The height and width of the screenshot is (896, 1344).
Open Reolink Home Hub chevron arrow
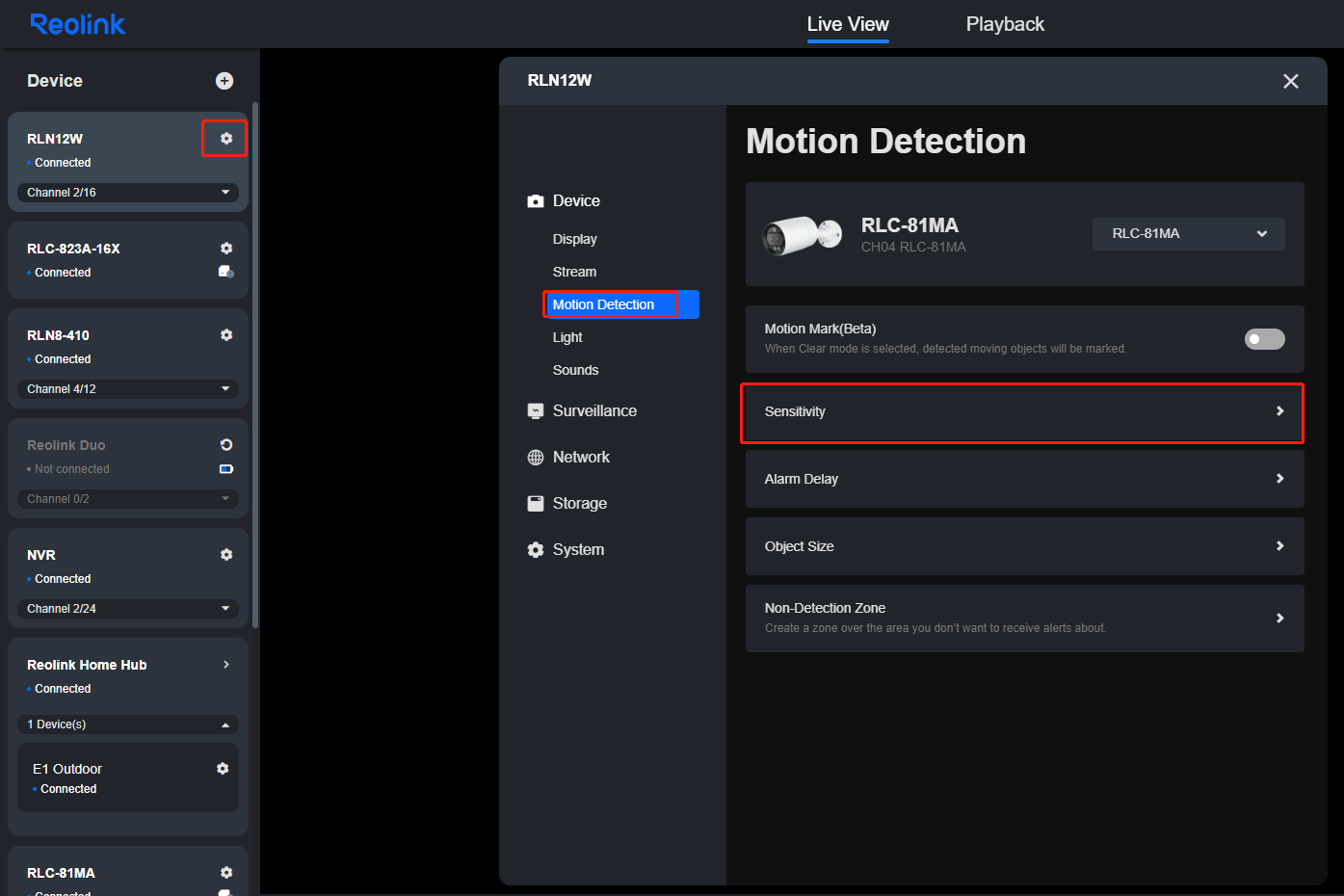coord(226,665)
